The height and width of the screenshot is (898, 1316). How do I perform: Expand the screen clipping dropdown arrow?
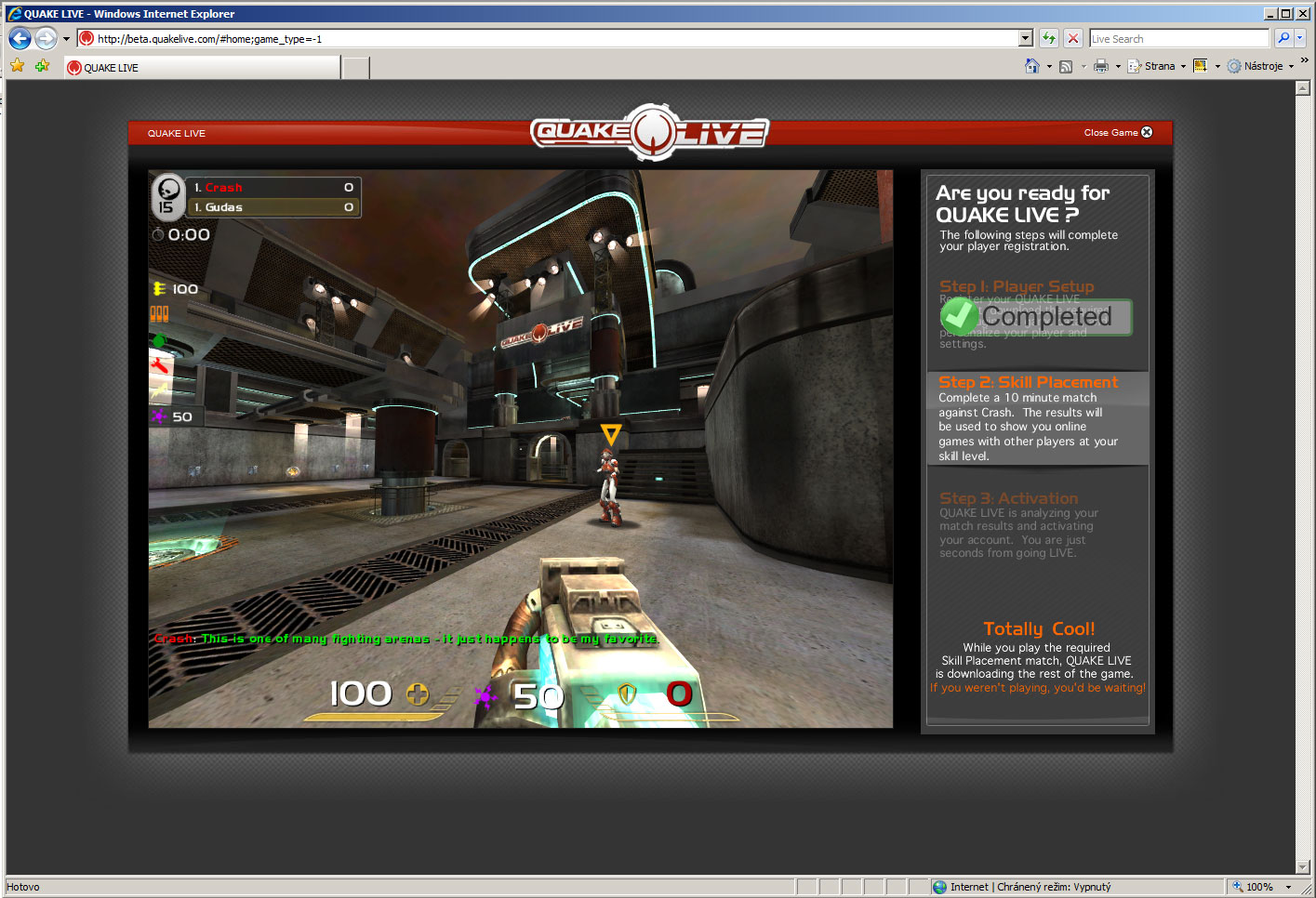click(x=1217, y=67)
